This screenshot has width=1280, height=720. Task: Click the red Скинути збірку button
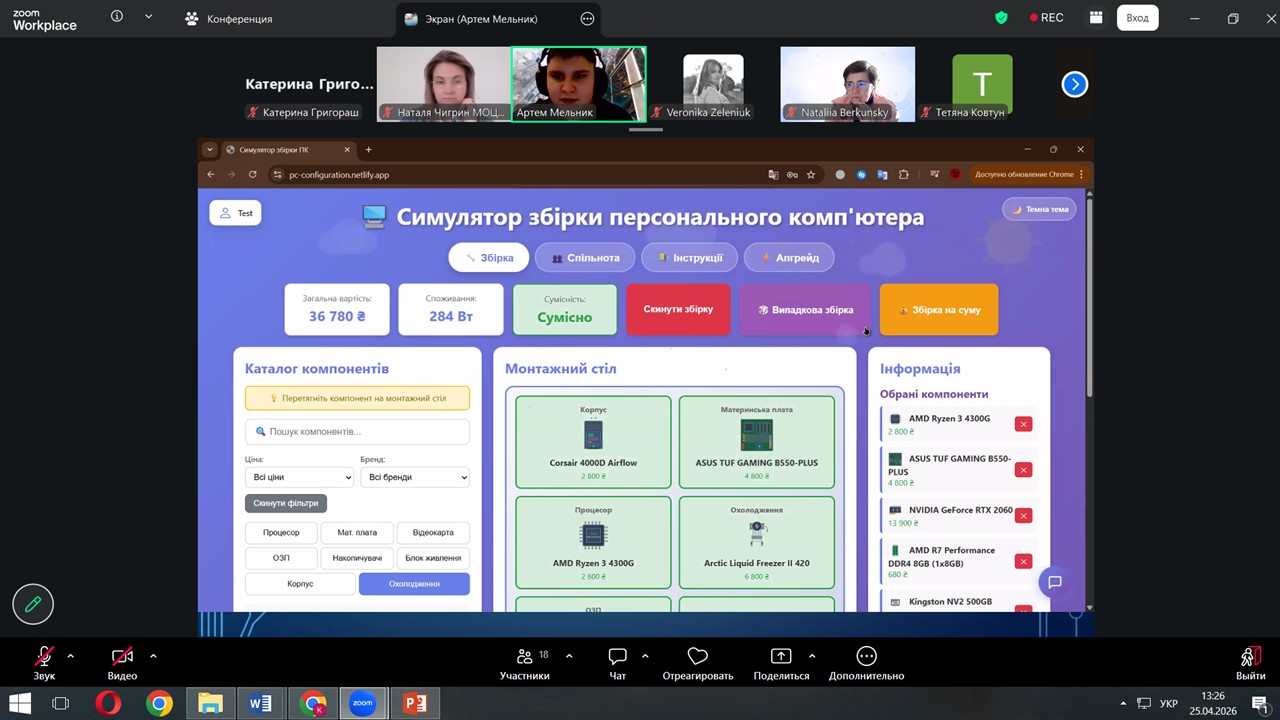pos(678,310)
